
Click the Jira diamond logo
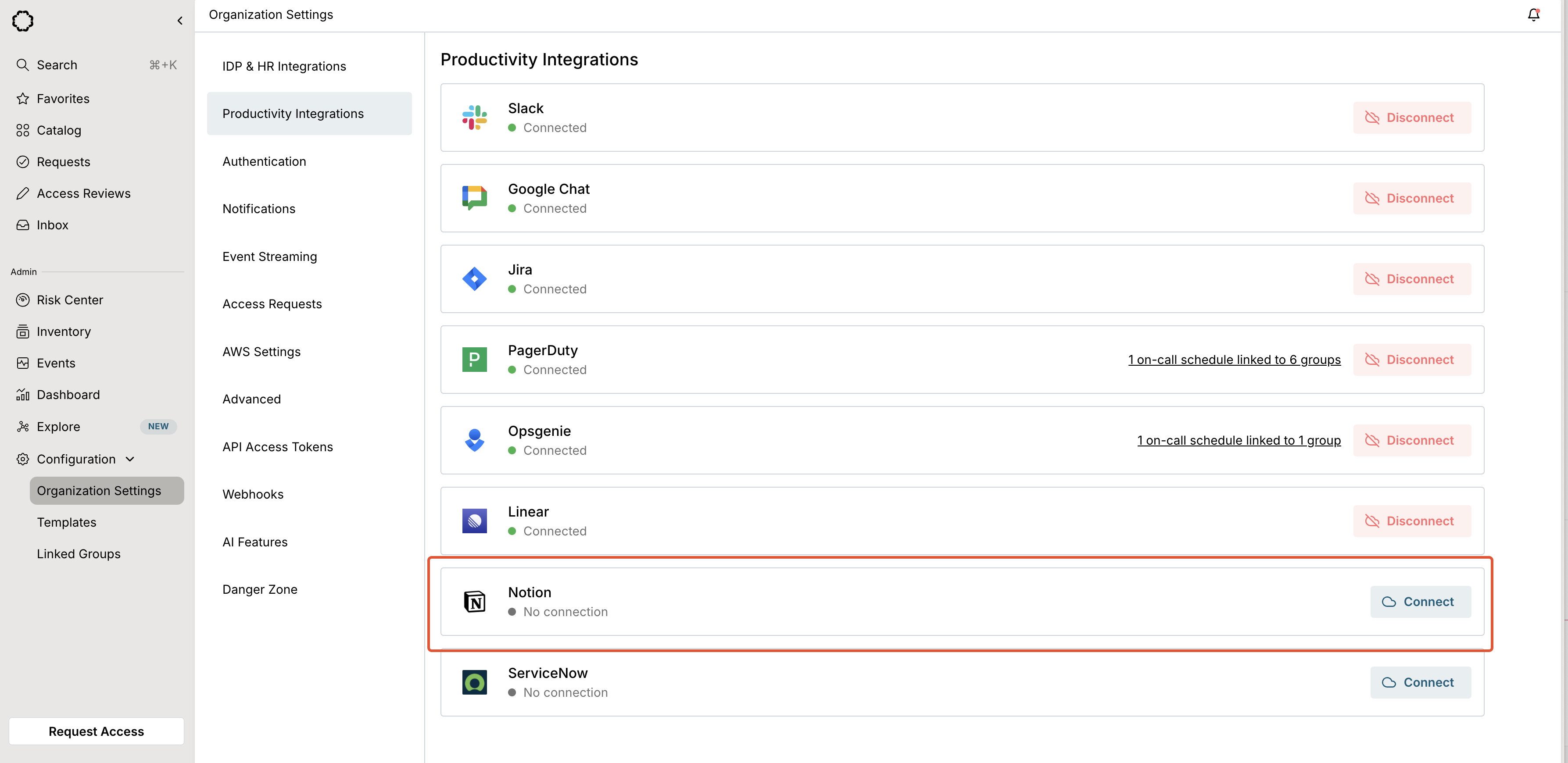click(x=474, y=279)
